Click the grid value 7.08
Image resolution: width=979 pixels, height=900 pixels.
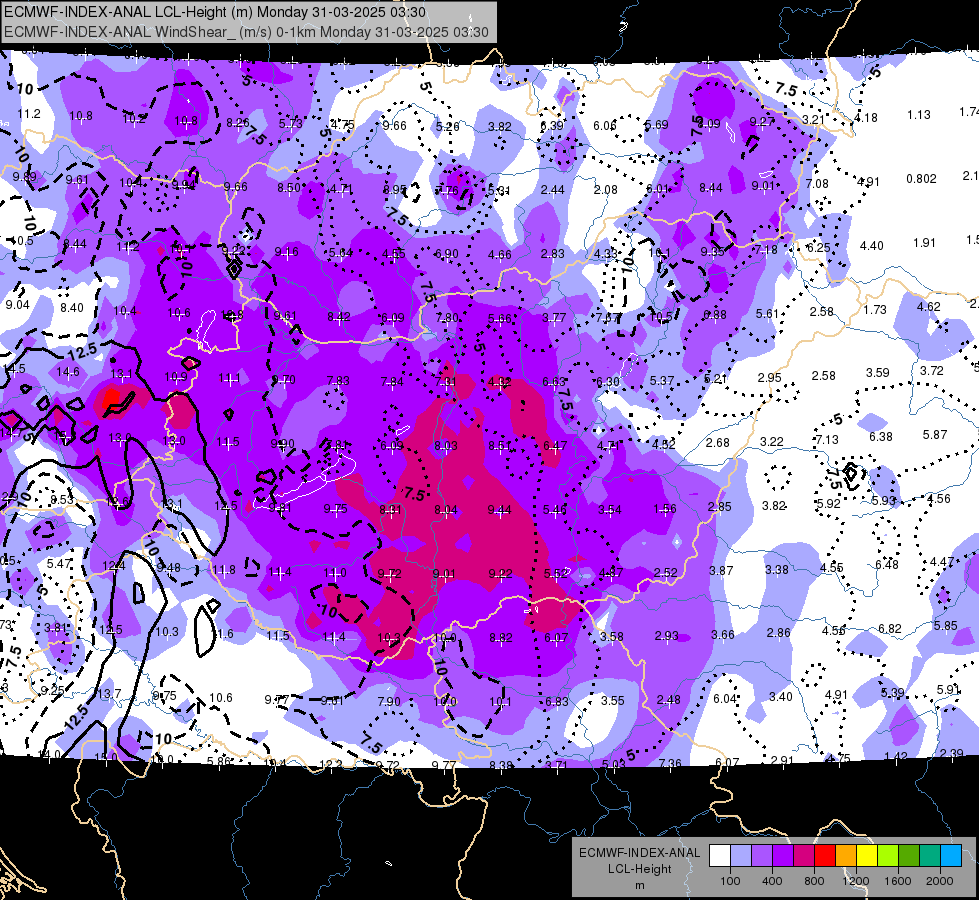817,184
